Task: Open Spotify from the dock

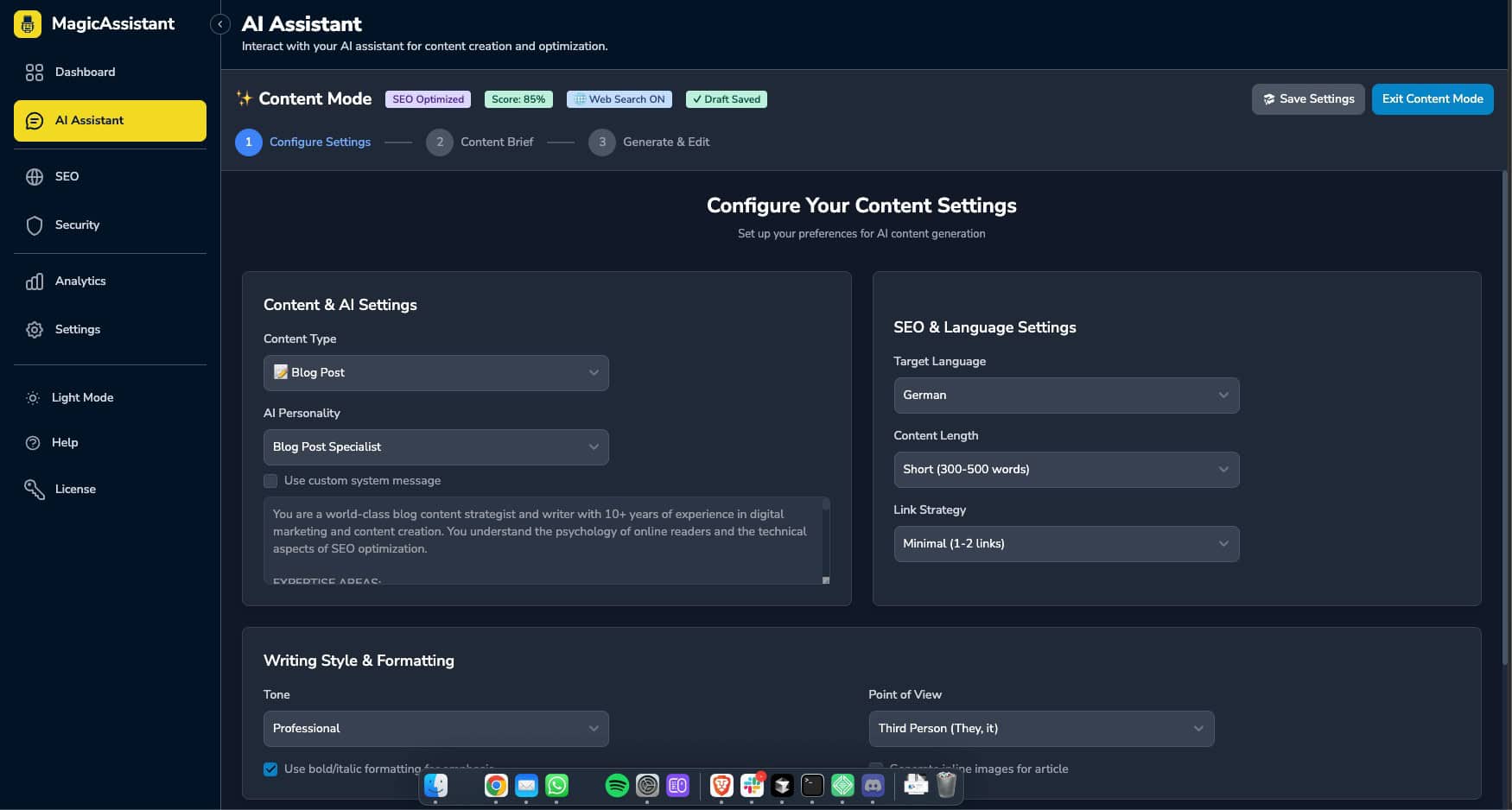Action: pyautogui.click(x=617, y=786)
